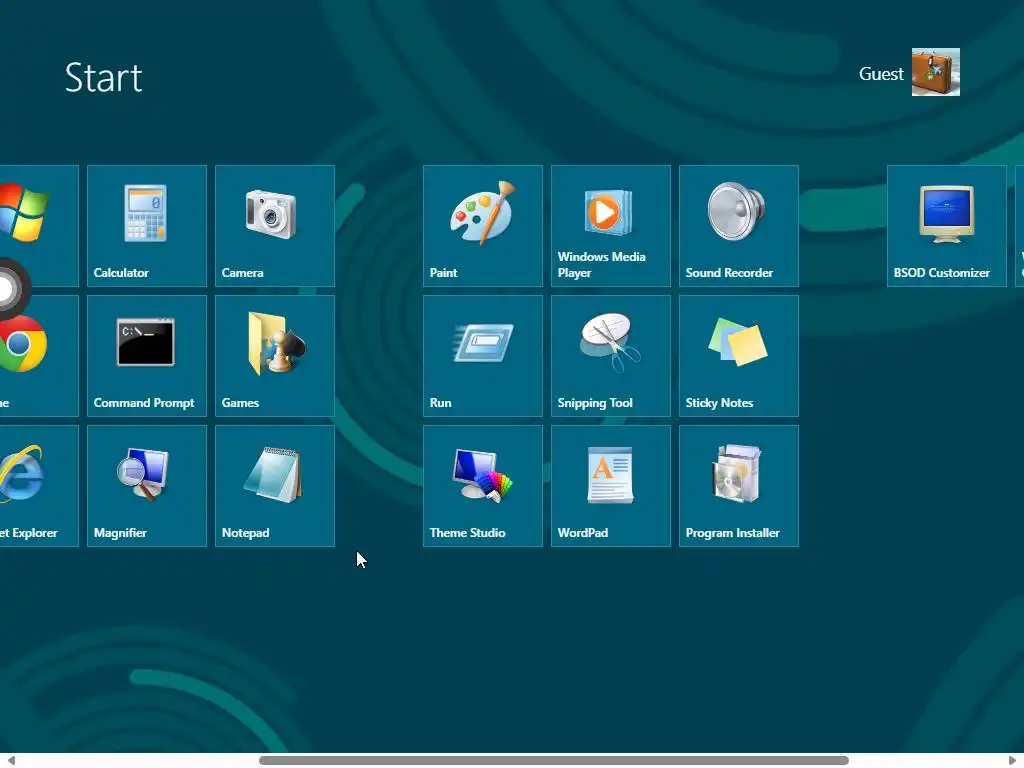Click the horizontal scrollbar thumb

554,760
